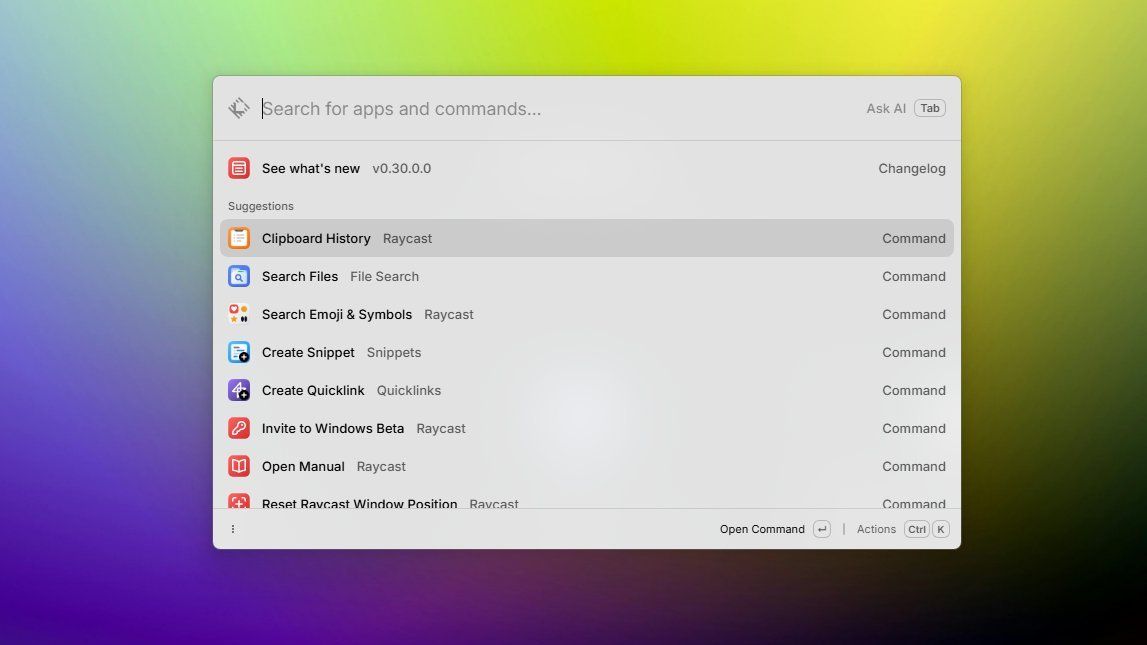
Task: Click the Invite to Windows Beta key icon
Action: [x=238, y=429]
